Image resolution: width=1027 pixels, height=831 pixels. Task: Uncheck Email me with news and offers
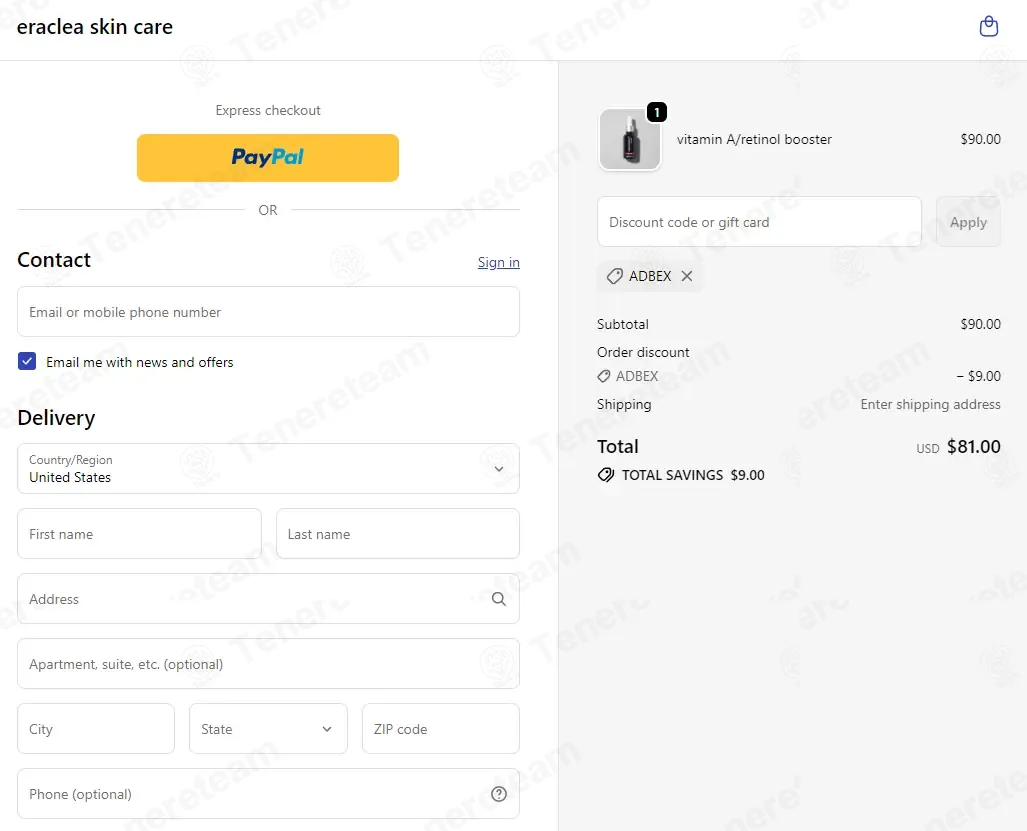(x=27, y=361)
